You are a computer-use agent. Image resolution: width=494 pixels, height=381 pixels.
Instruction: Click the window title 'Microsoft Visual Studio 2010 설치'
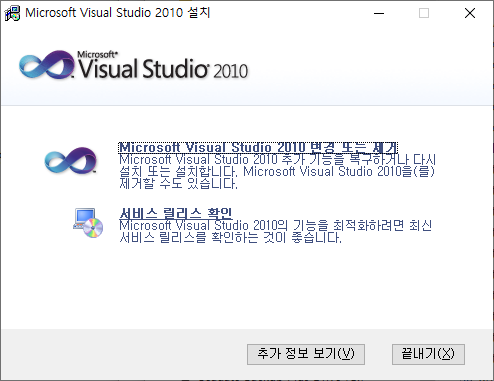coord(118,13)
